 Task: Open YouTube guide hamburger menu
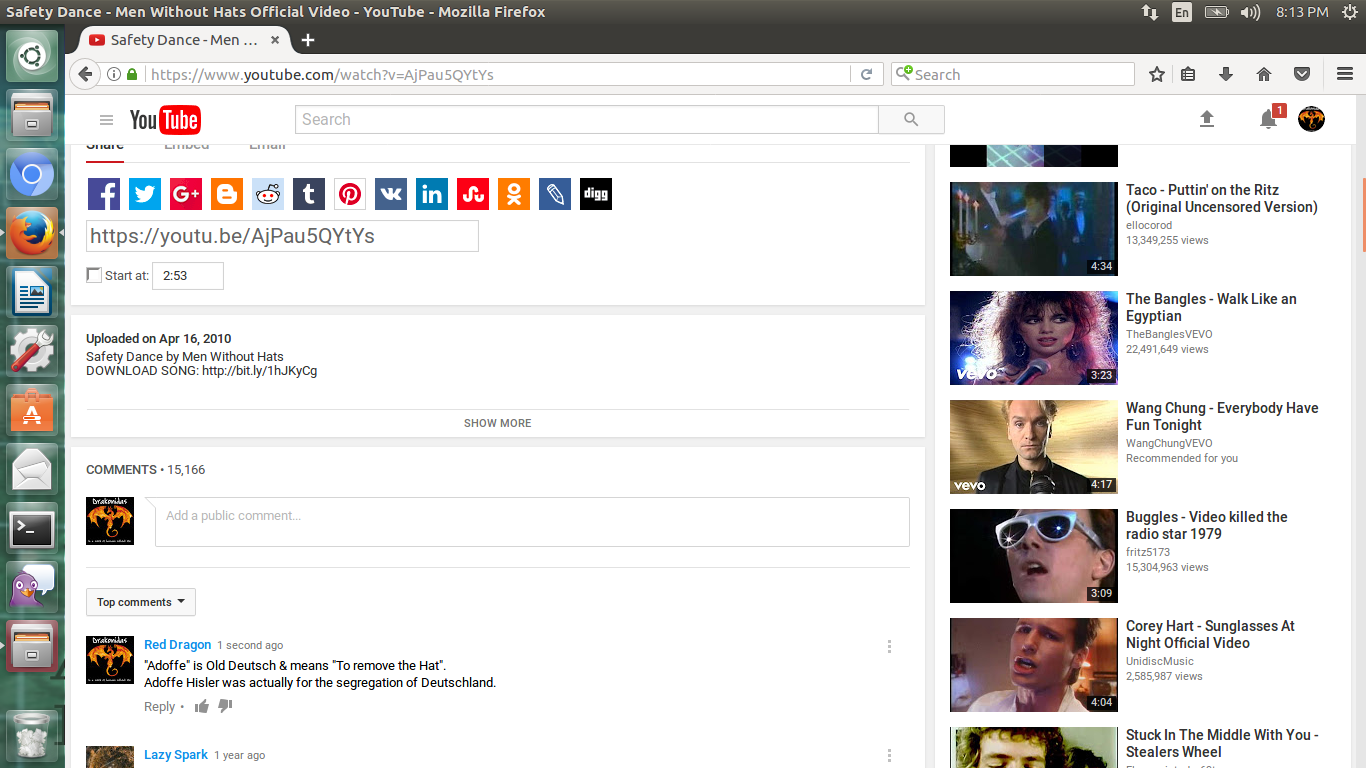click(x=107, y=120)
